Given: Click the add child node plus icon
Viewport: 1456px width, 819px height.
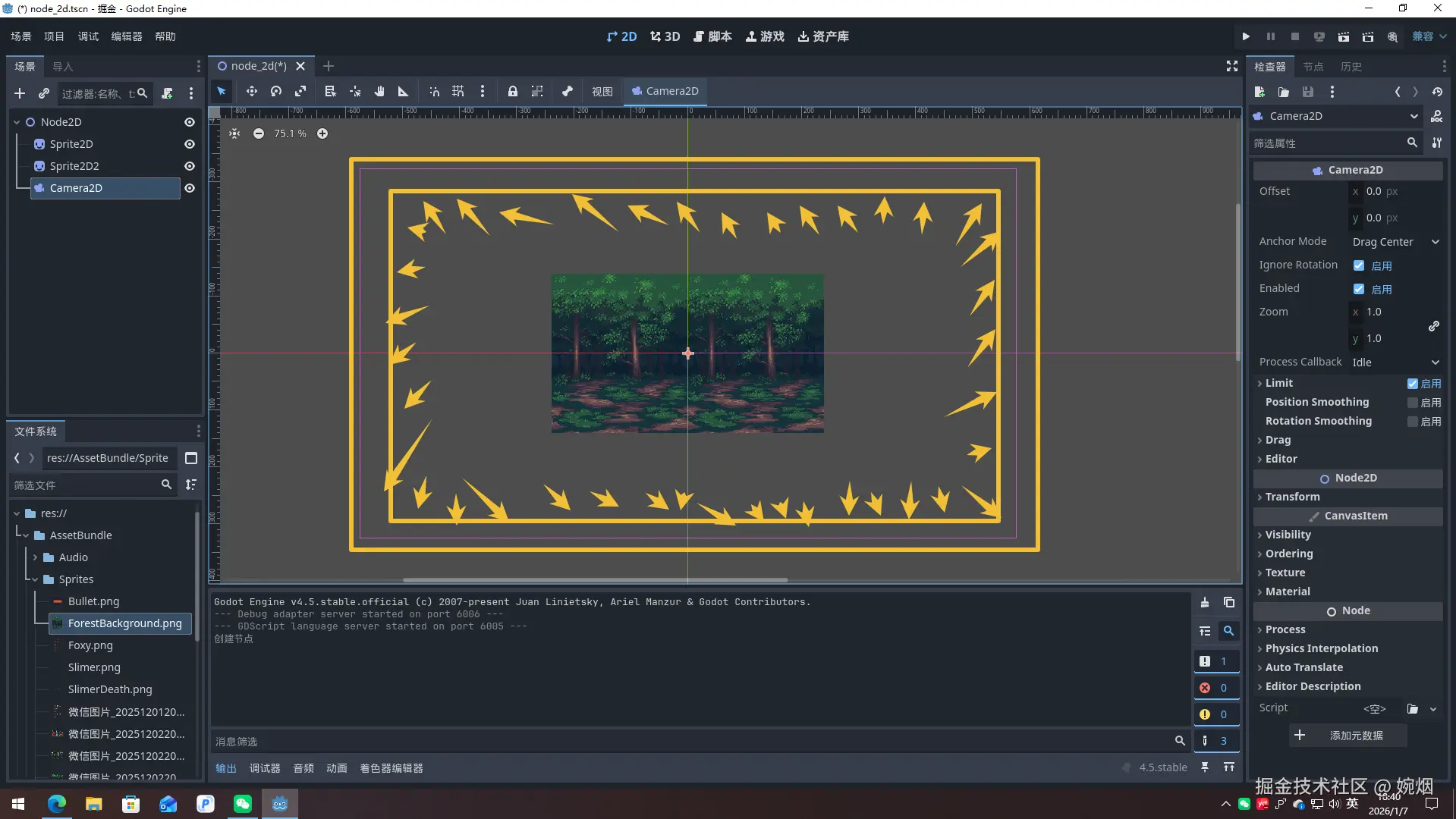Looking at the screenshot, I should point(20,93).
